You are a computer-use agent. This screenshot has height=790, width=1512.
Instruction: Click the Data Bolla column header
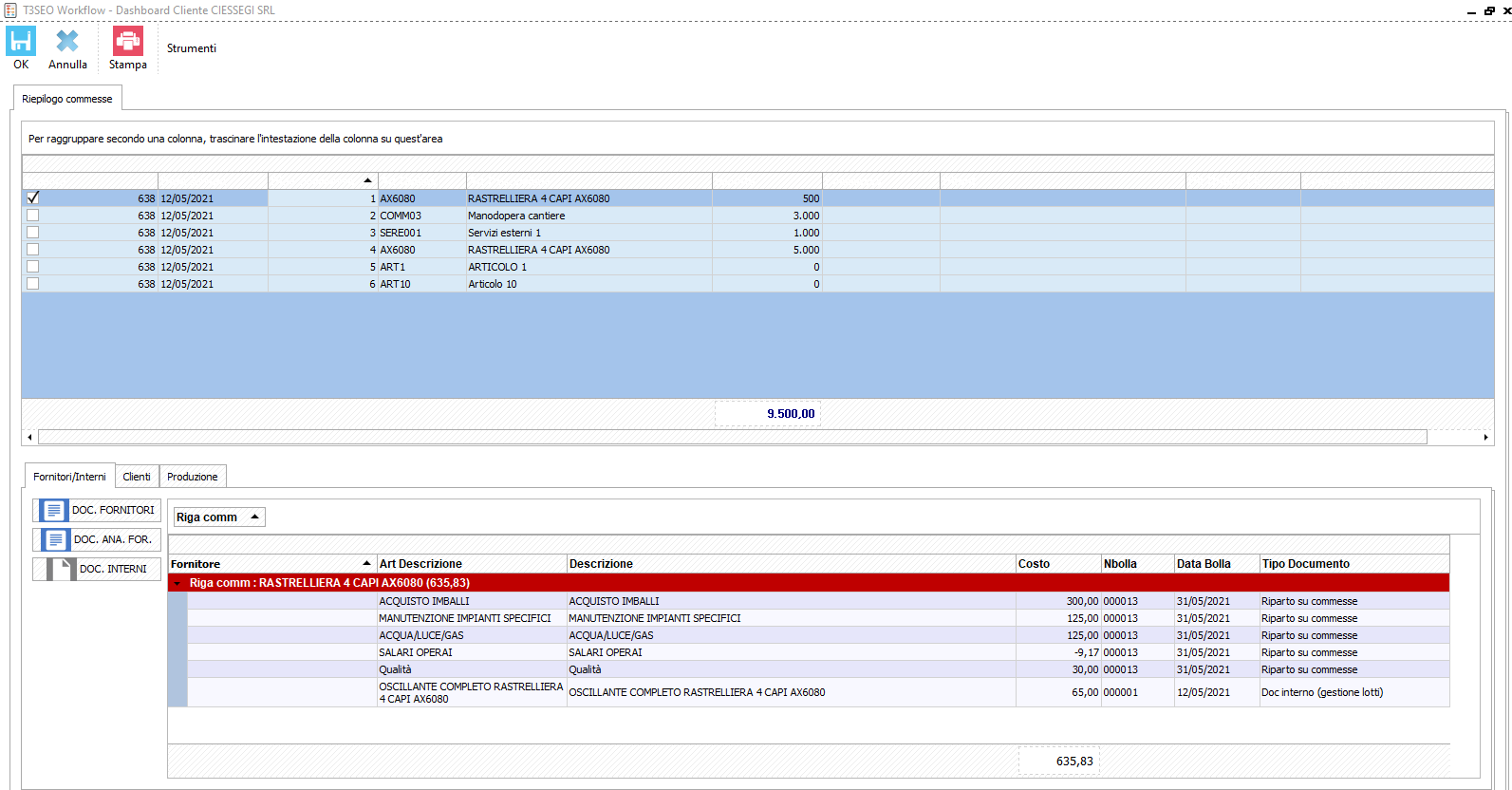(1217, 564)
